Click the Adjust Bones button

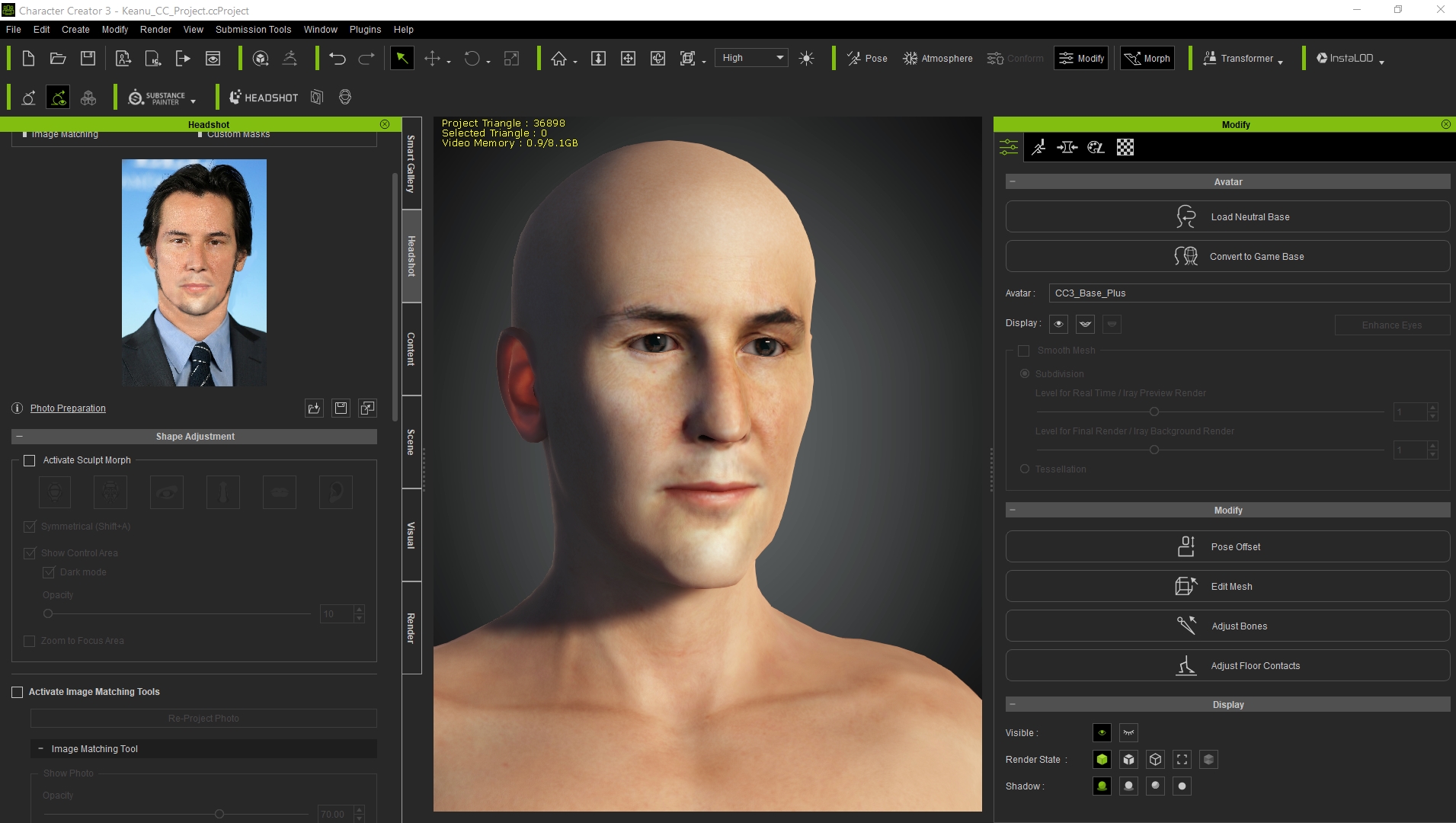click(x=1227, y=626)
